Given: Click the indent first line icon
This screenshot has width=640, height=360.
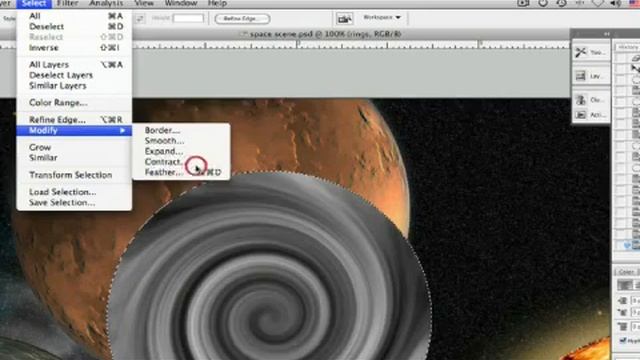Looking at the screenshot, I should 622,312.
